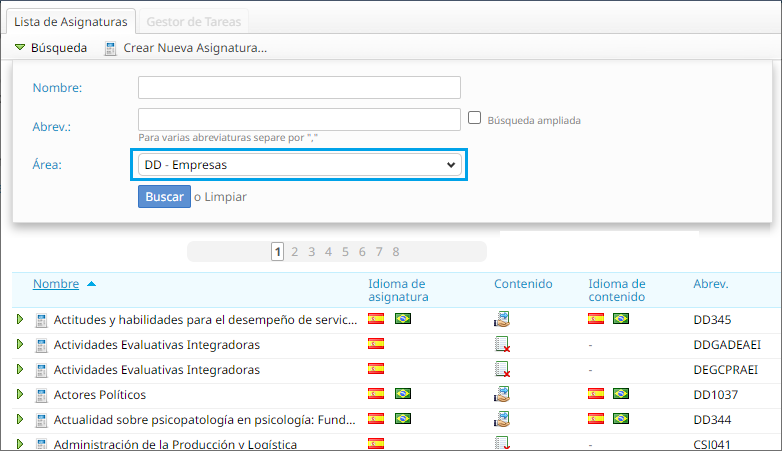The image size is (783, 452).
Task: Expand the Actividades Evaluativas Integradoras DEGCPRAEI row
Action: click(x=20, y=369)
